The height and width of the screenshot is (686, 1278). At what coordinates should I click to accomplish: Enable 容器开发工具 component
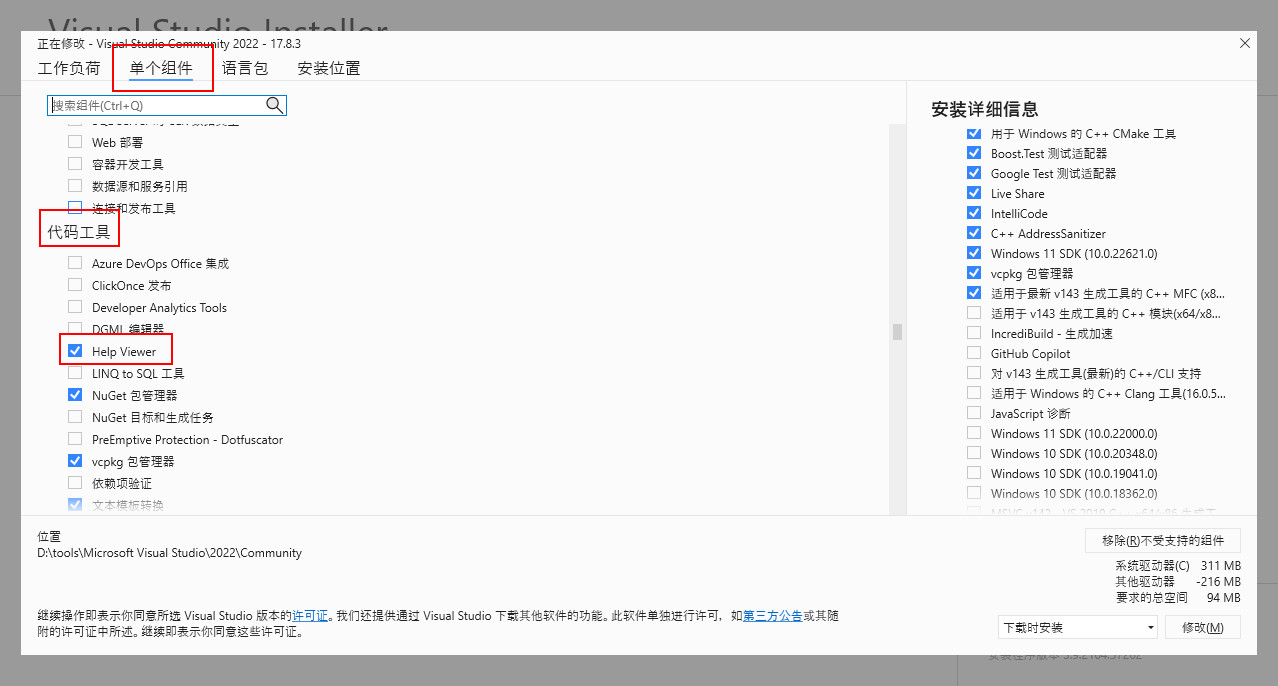[x=75, y=164]
